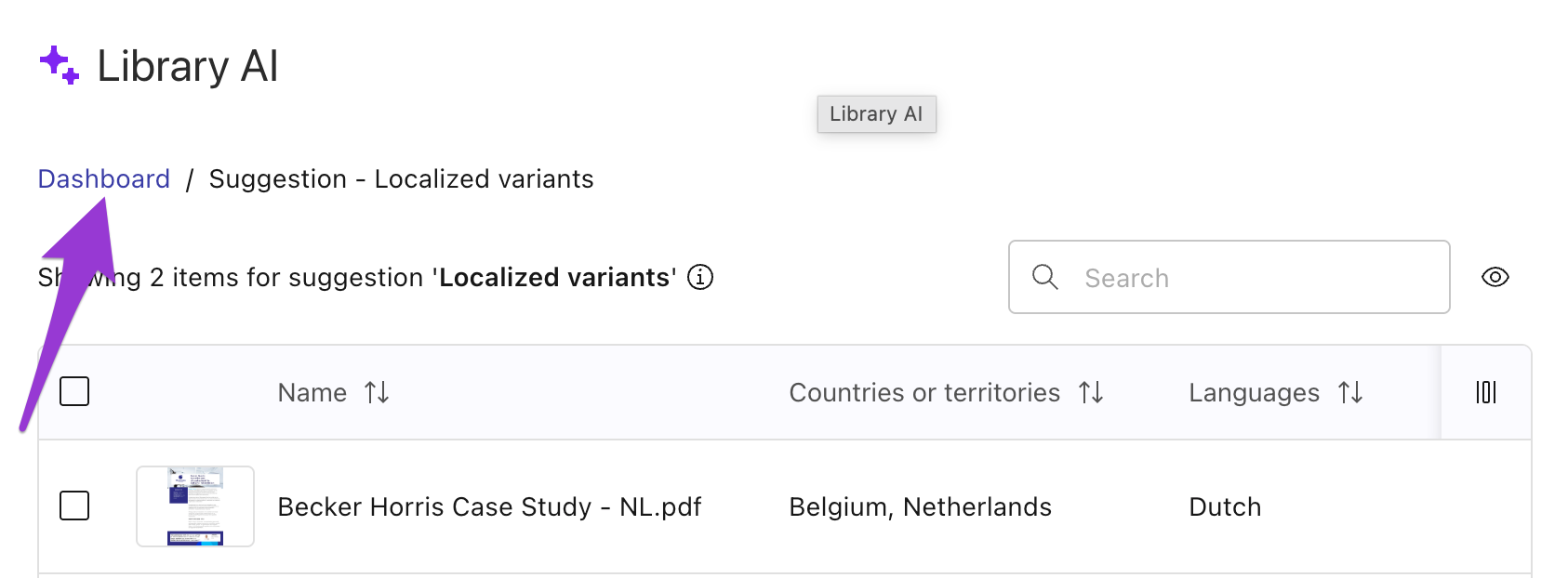Click the Suggestion - Localized variants breadcrumb
The height and width of the screenshot is (578, 1568).
tap(401, 178)
